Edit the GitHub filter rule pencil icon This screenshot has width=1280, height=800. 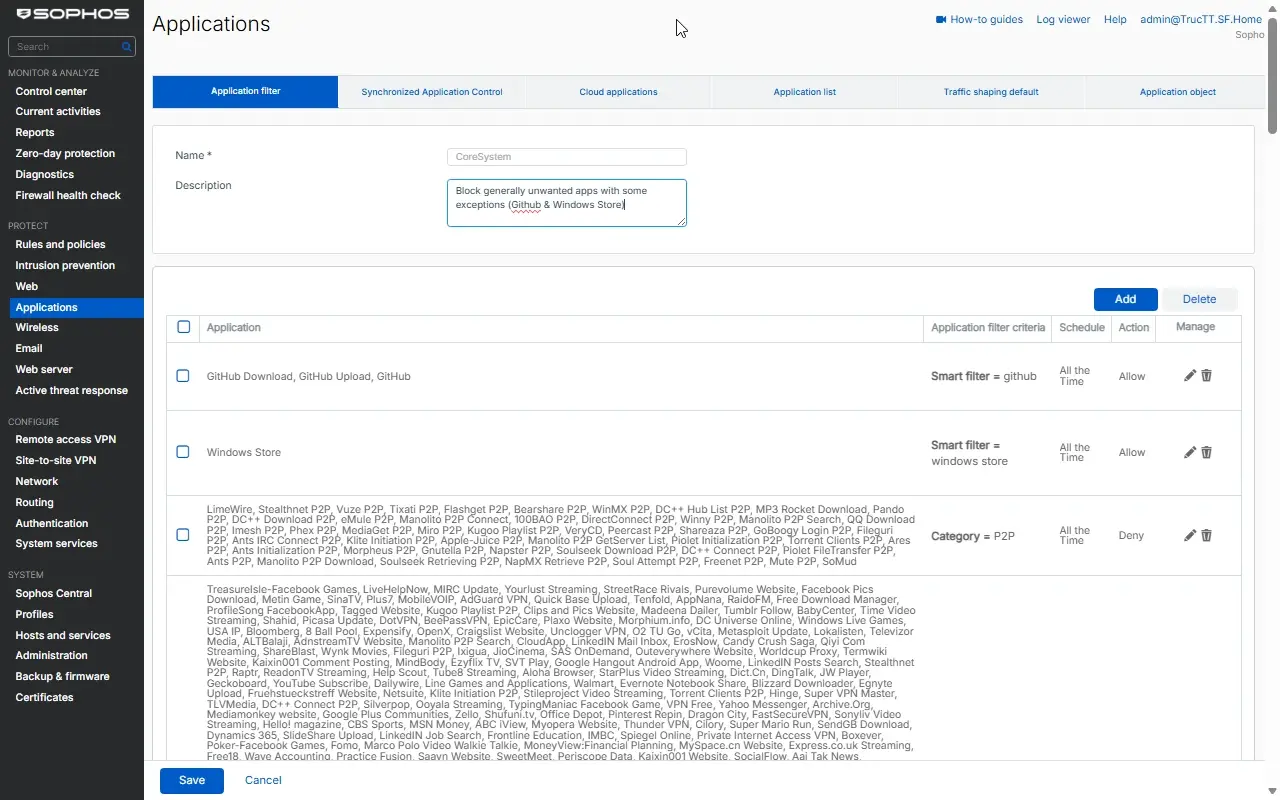click(1190, 376)
